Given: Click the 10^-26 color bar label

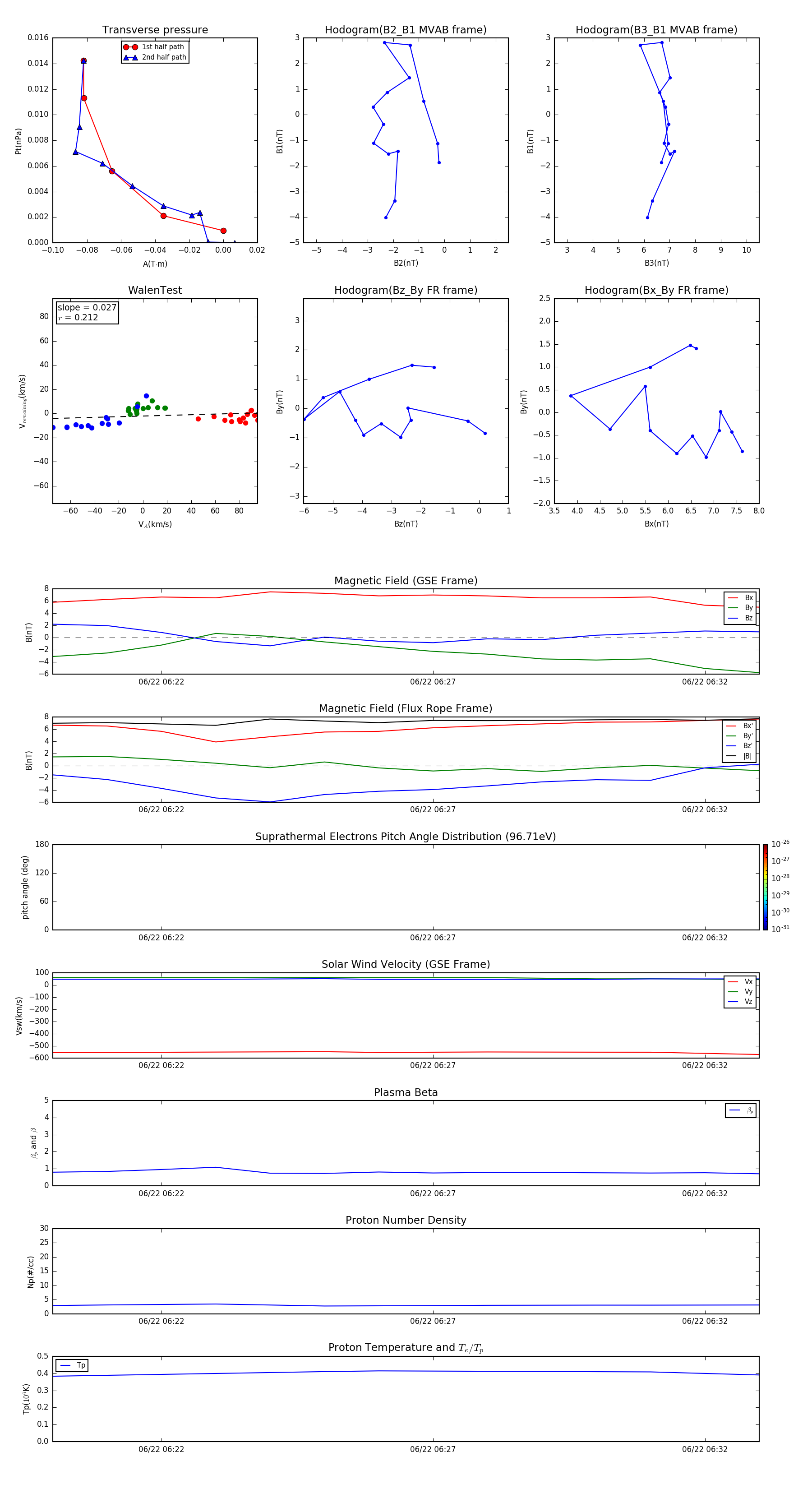Looking at the screenshot, I should pos(780,844).
